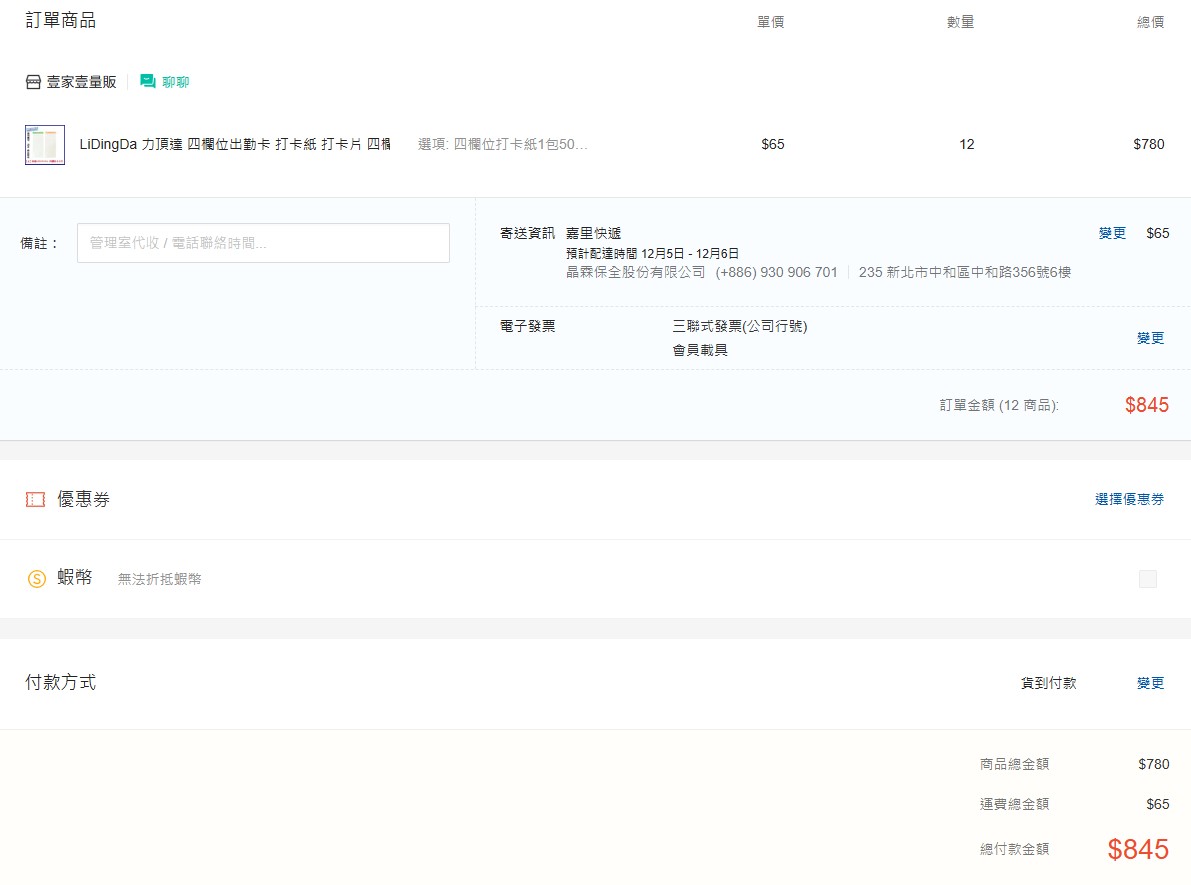Toggle the 蝦幣 redemption checkbox
Viewport: 1191px width, 885px height.
(x=1148, y=579)
